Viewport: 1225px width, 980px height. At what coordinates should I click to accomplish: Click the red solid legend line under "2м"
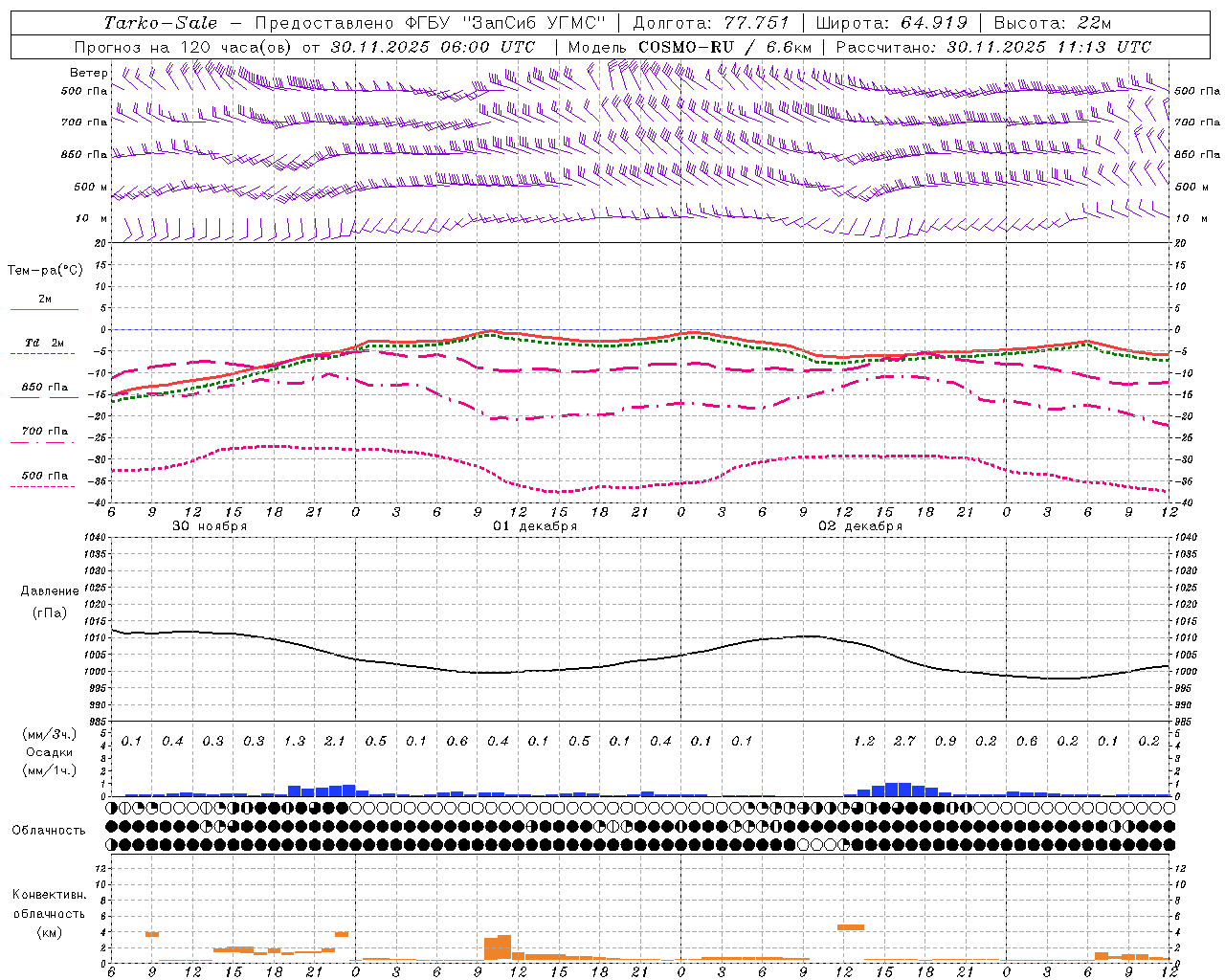(44, 310)
